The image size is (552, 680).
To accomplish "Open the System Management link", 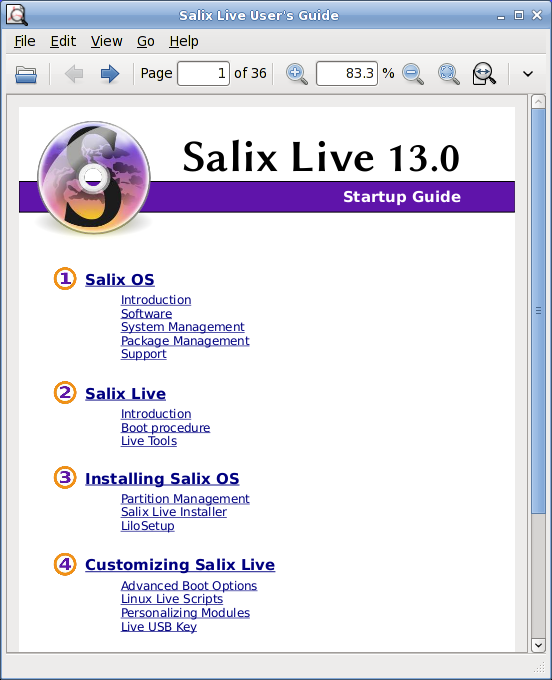I will pyautogui.click(x=183, y=327).
